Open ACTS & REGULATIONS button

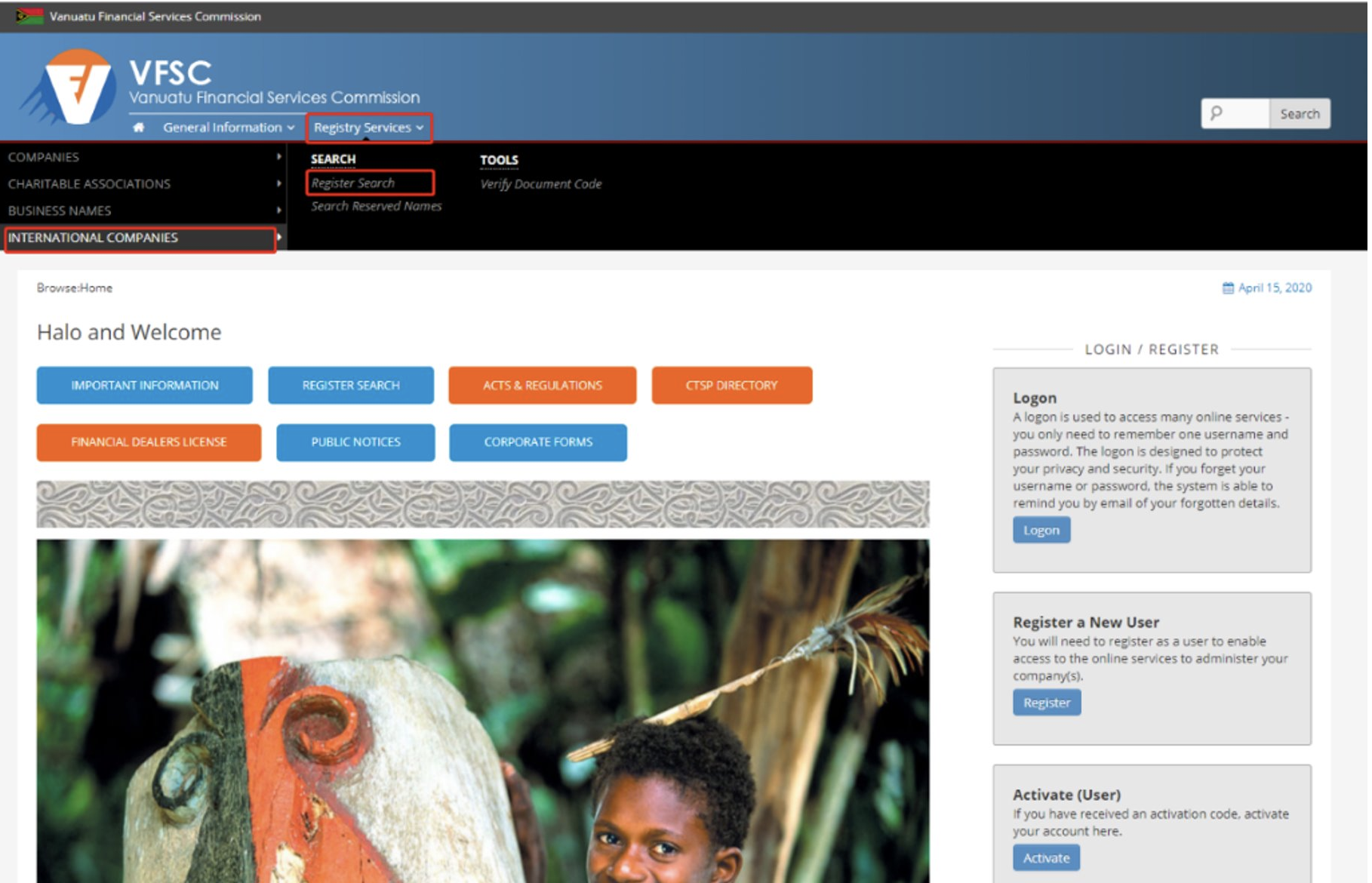(543, 386)
